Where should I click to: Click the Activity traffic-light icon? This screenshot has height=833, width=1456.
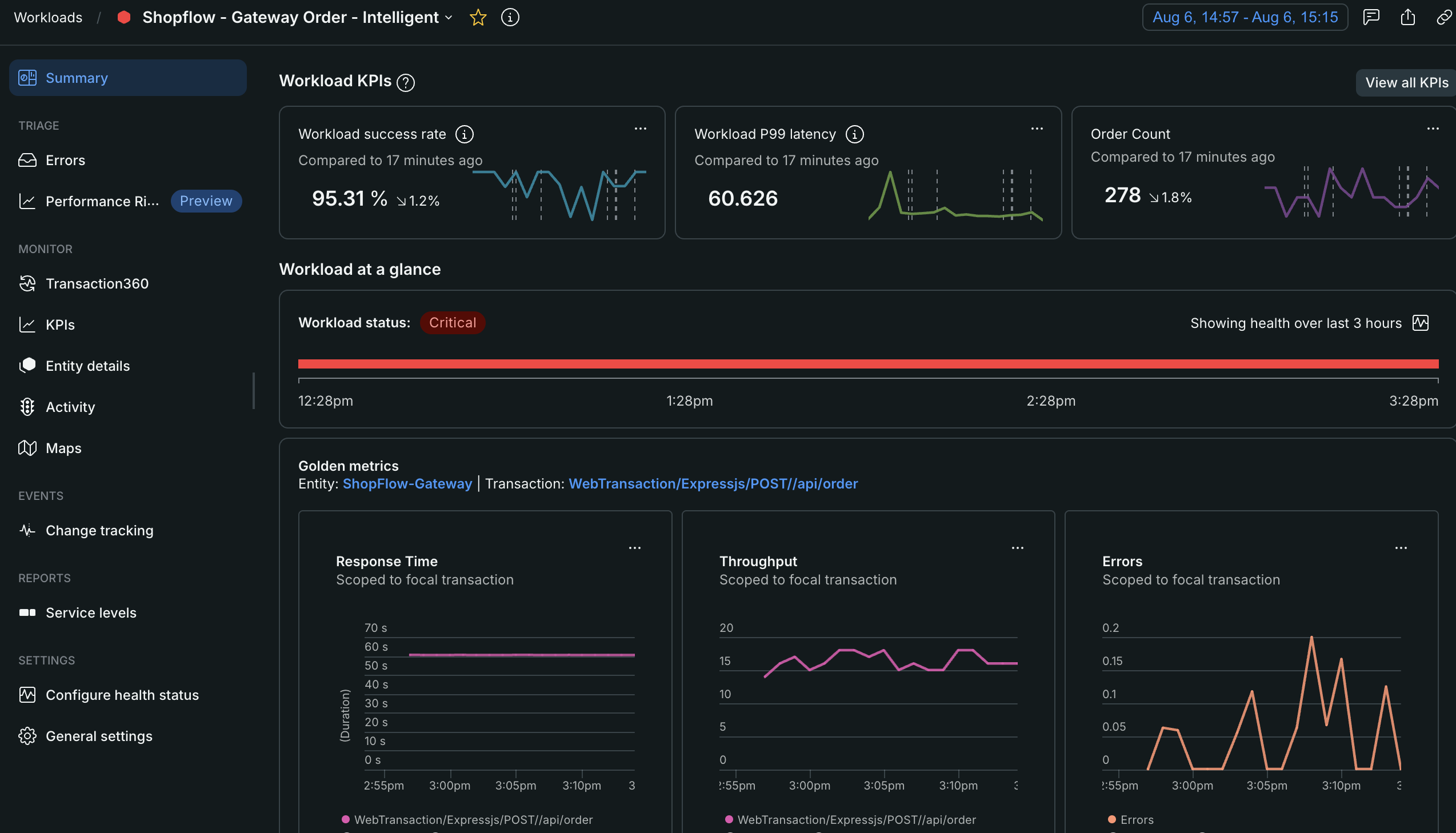(27, 407)
